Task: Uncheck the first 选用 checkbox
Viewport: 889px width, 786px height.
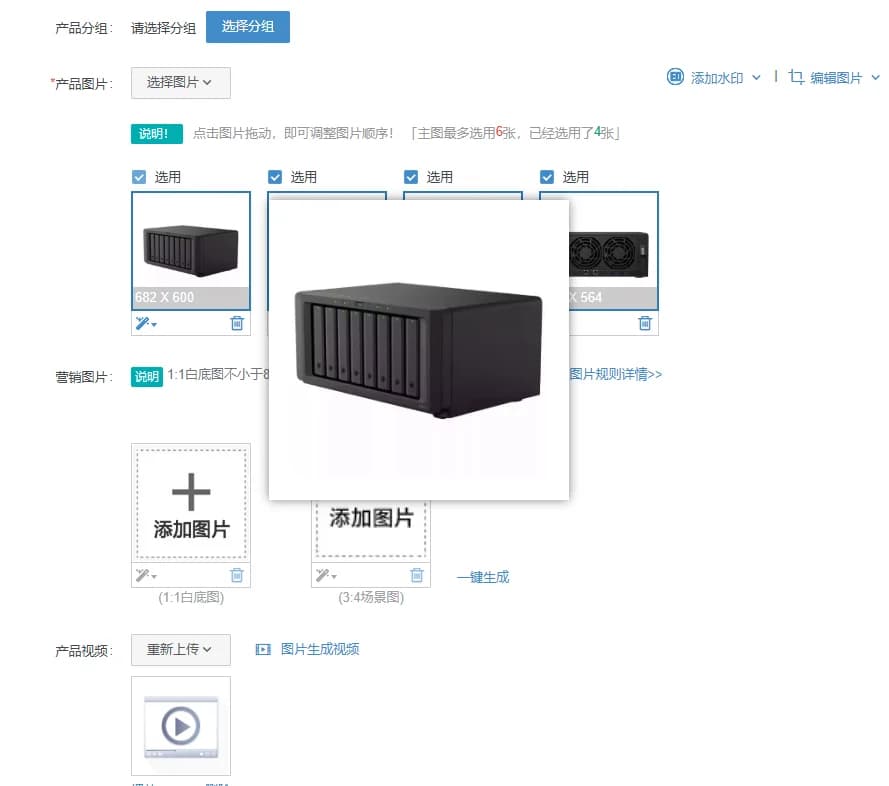Action: click(x=139, y=177)
